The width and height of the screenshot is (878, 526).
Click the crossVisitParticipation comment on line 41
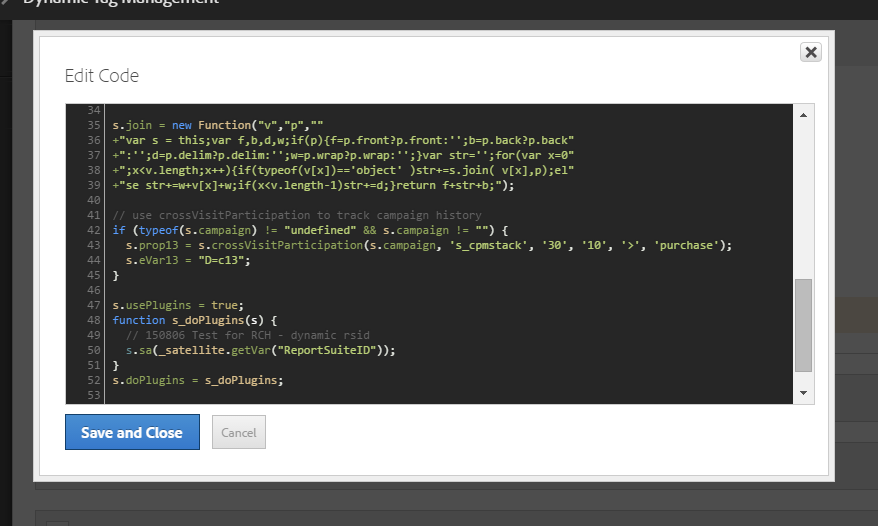coord(296,215)
